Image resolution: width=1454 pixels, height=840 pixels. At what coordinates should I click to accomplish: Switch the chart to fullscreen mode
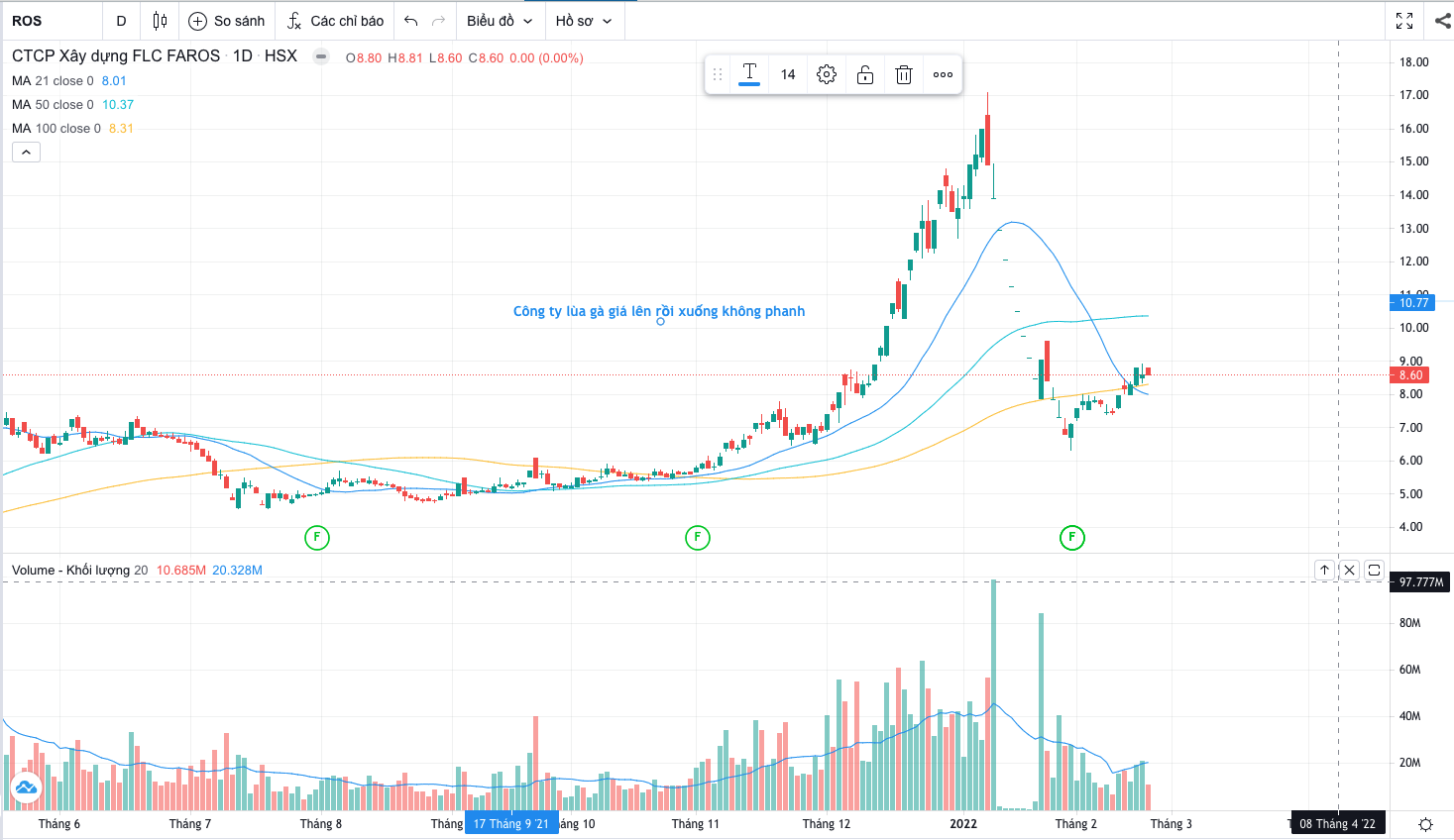coord(1404,21)
